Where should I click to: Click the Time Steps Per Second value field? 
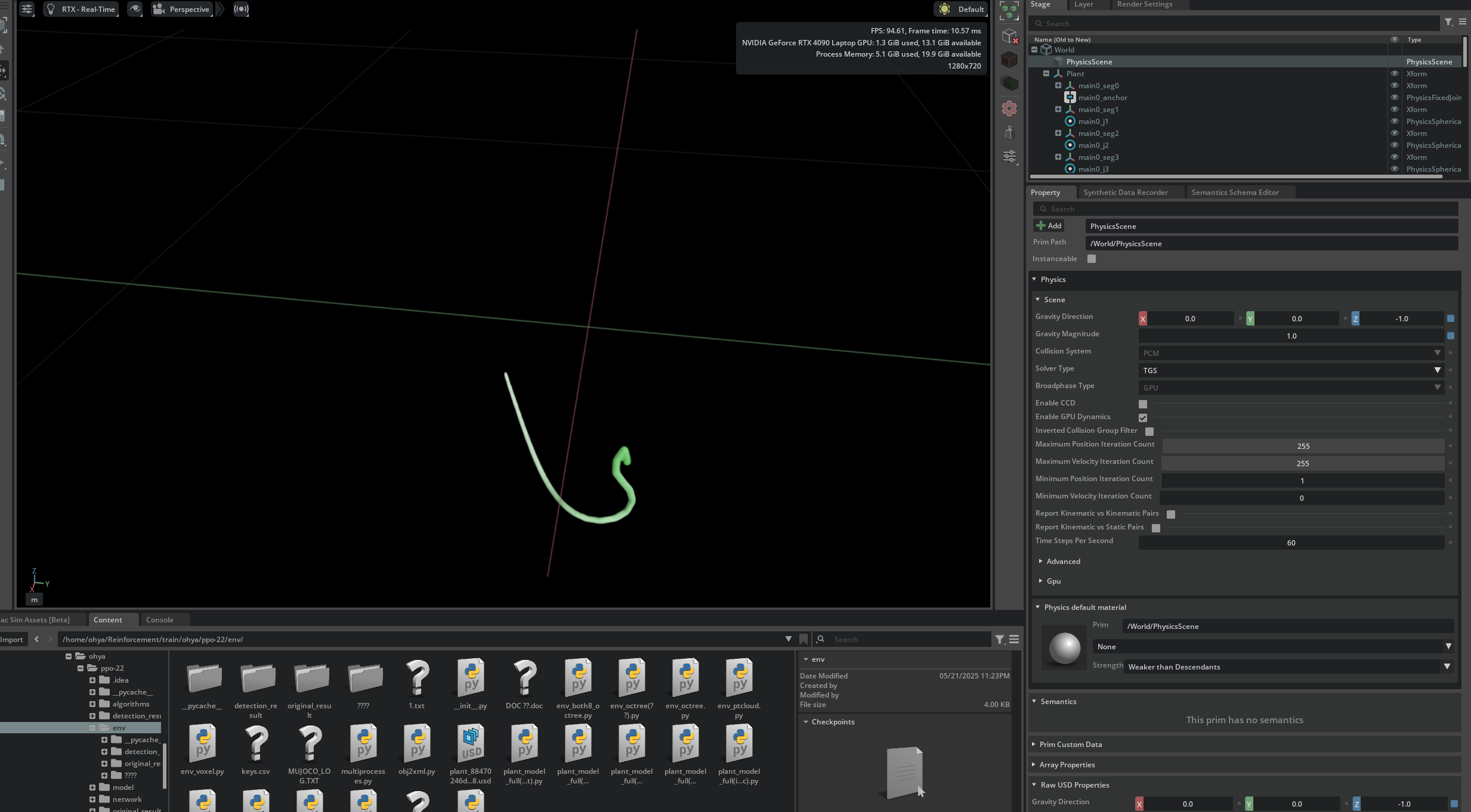(1291, 543)
